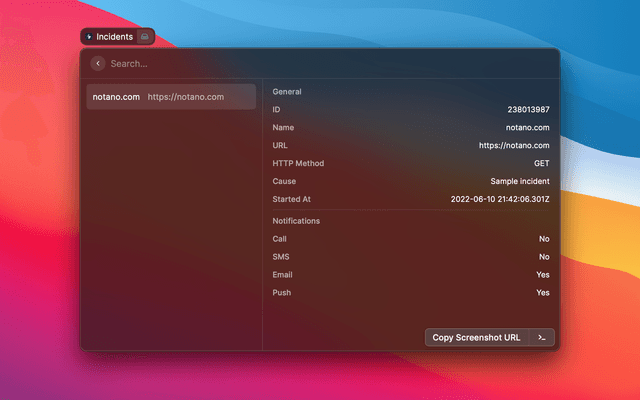Click the incident ID value 238013987
The image size is (640, 400).
click(528, 109)
